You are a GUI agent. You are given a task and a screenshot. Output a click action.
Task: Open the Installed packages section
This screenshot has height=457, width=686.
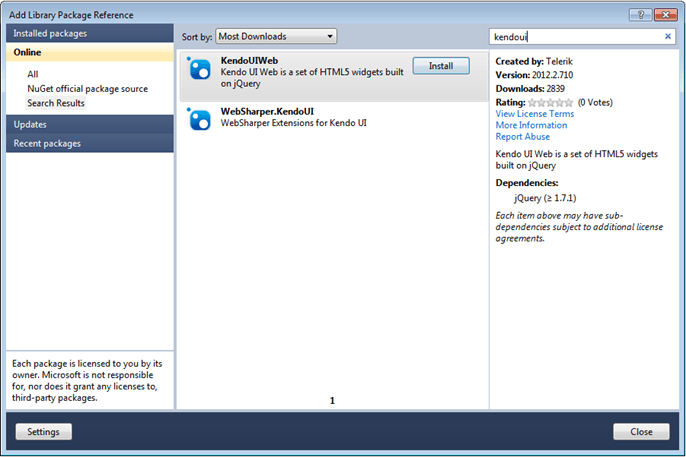(90, 33)
